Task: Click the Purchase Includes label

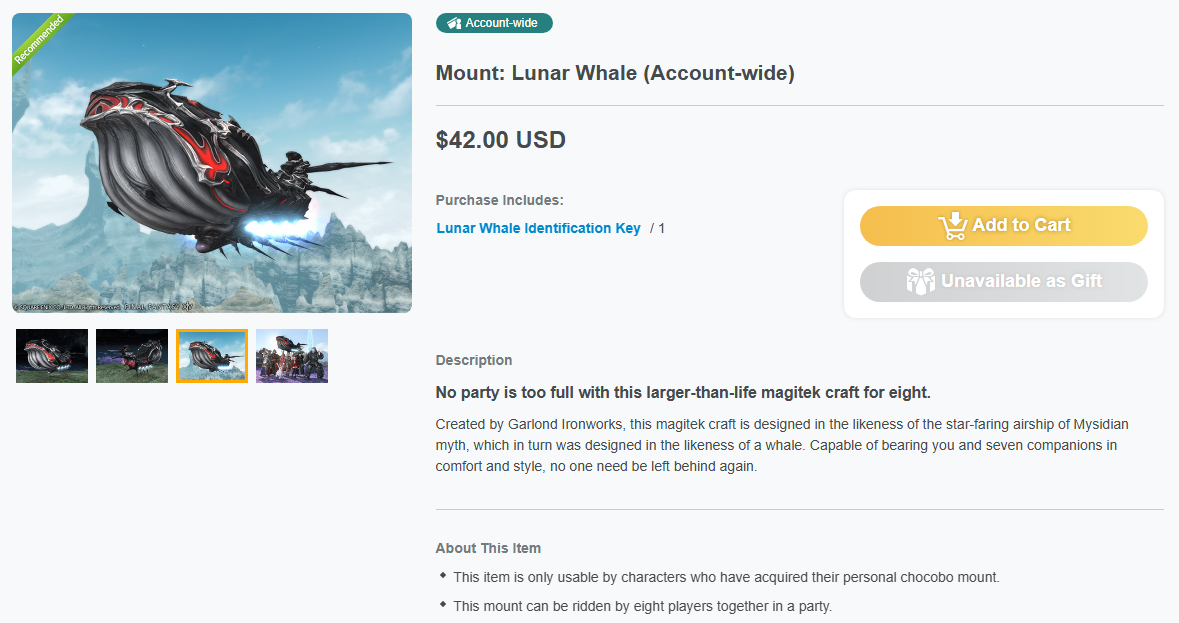Action: pos(499,201)
